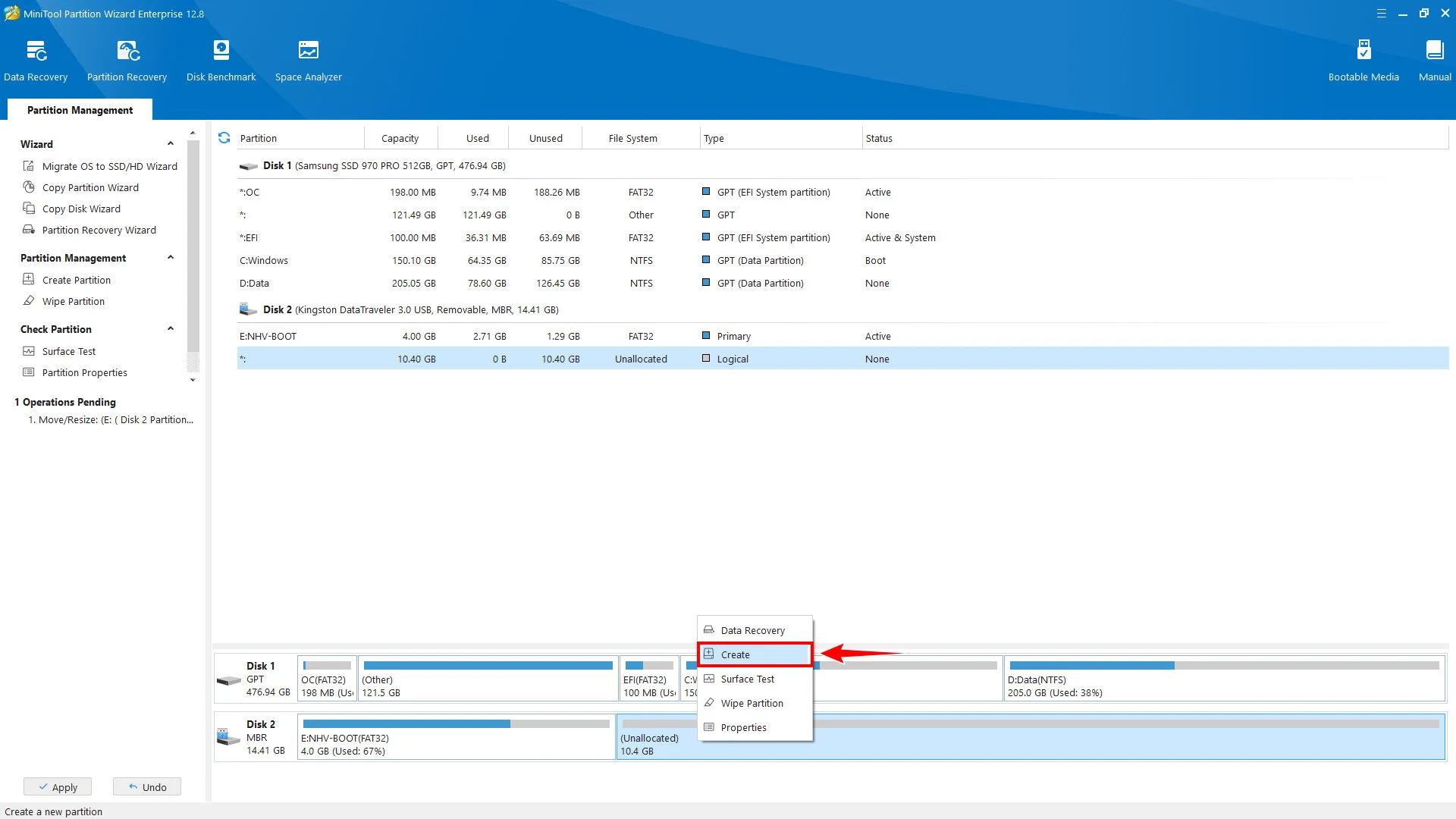Select the C:Windows partition row
Screen dimensions: 1456x819
click(842, 260)
